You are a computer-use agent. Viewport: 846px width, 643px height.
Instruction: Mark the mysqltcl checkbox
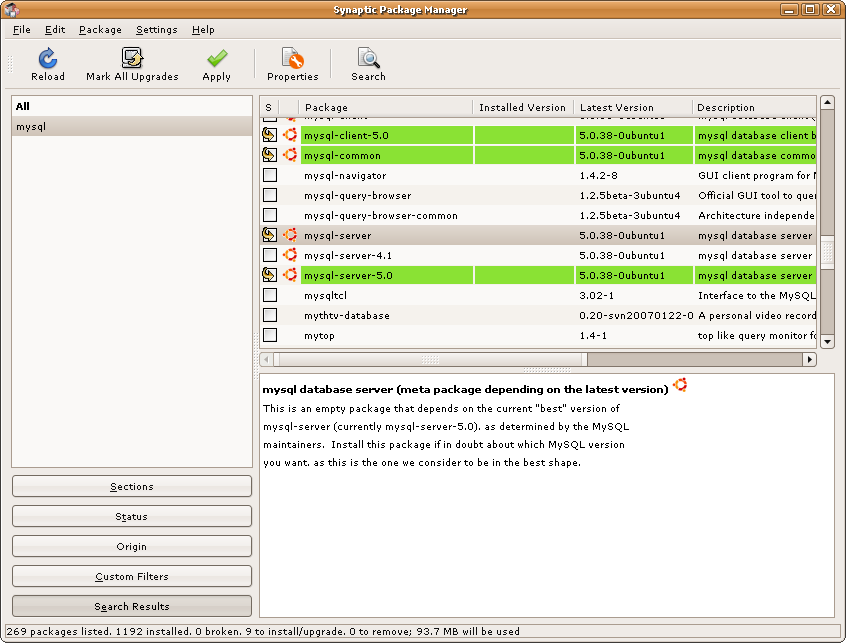click(x=270, y=295)
